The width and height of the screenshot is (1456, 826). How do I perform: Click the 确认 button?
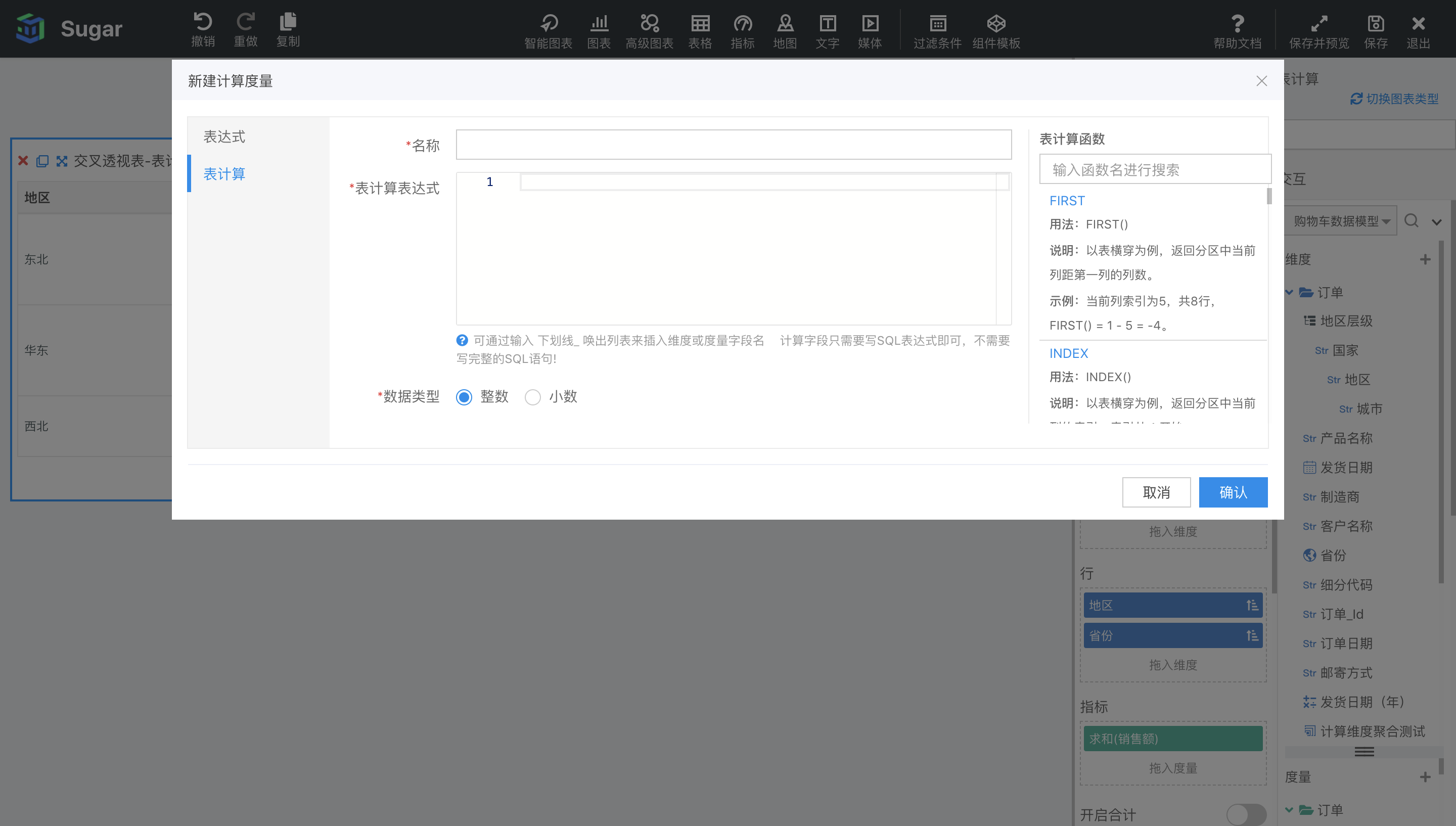[x=1233, y=492]
